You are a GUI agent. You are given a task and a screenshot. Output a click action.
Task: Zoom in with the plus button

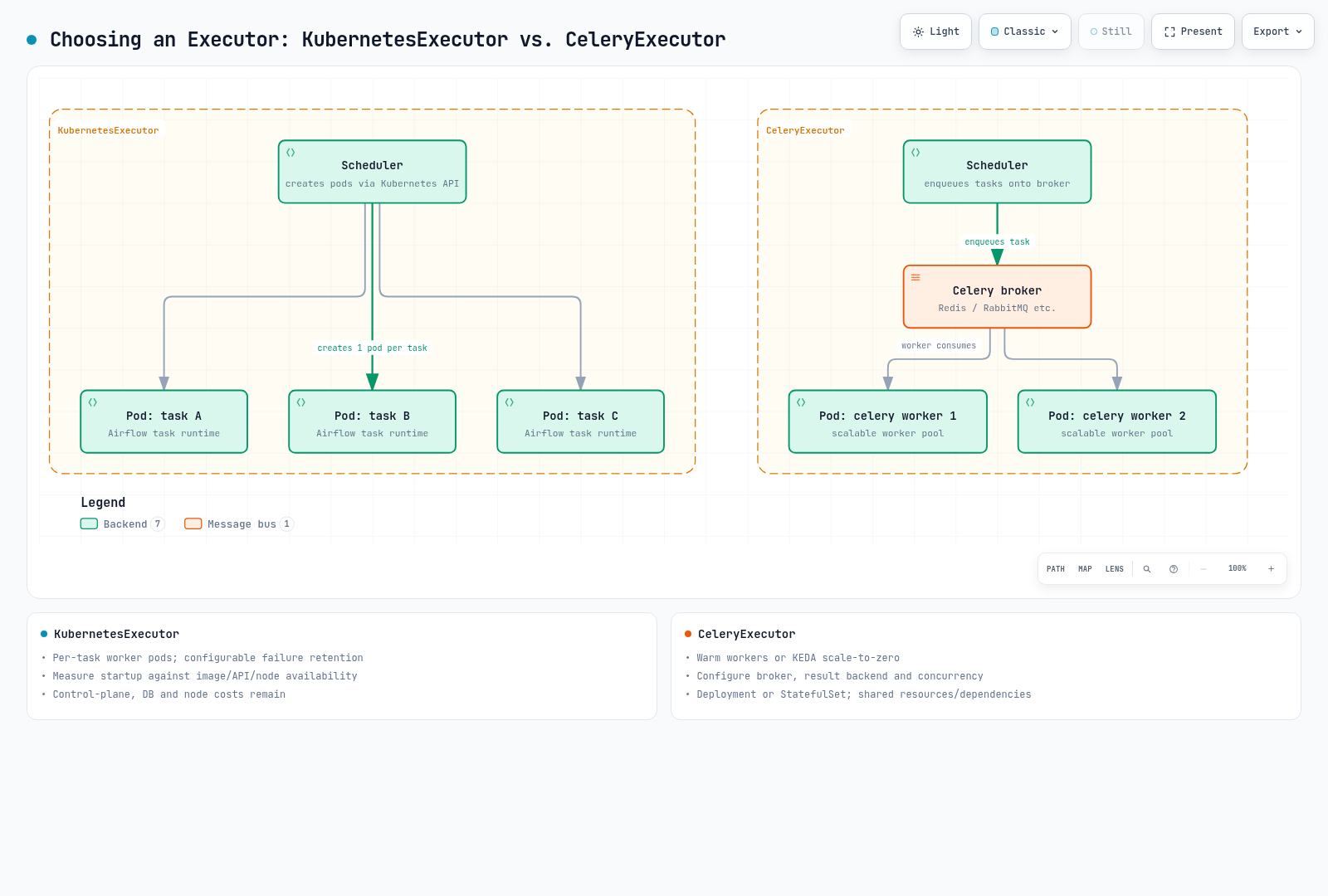click(1271, 569)
